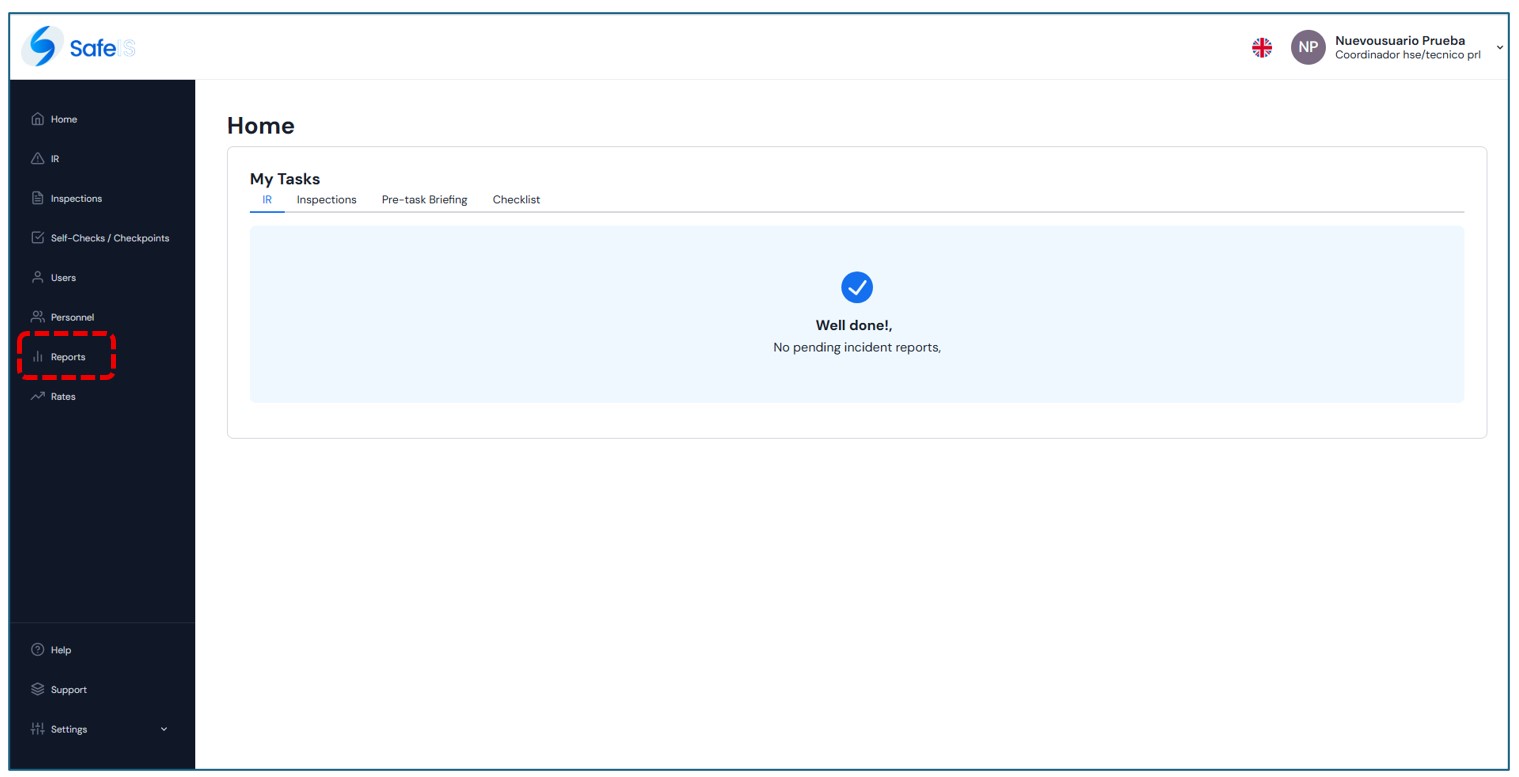Open Inspections via its document icon
The image size is (1519, 777).
38,198
